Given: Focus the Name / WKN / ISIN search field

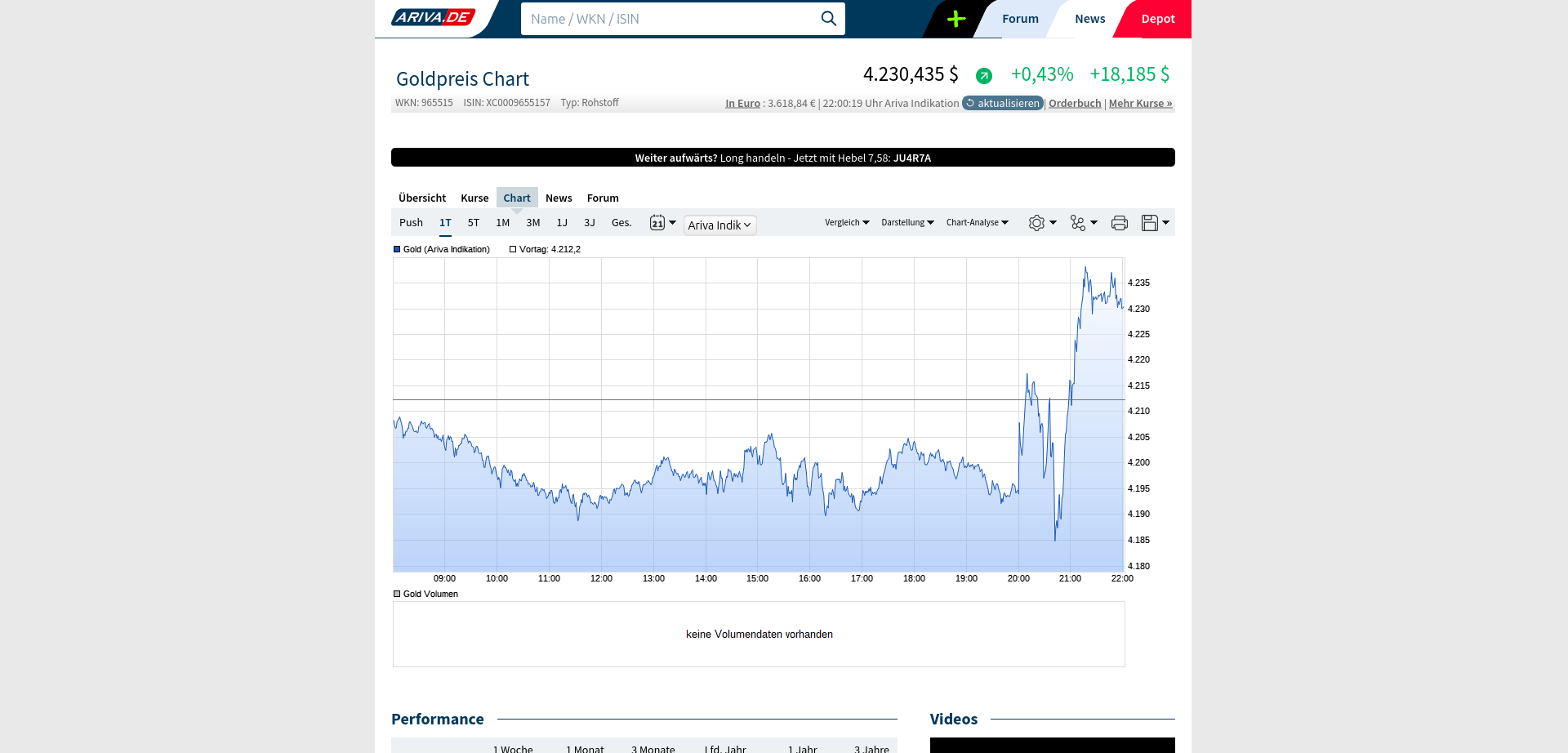Looking at the screenshot, I should click(x=670, y=19).
